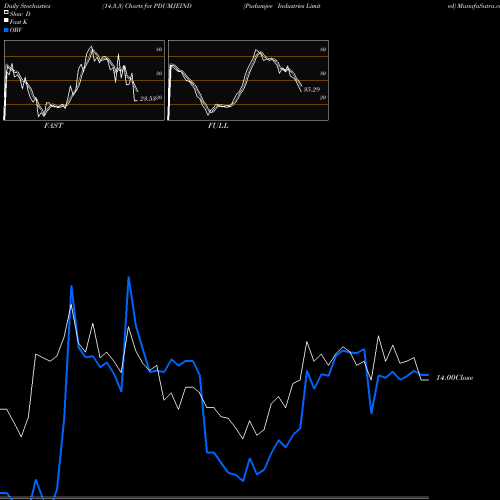Click '(14,3,3) Charts for PDUMJEIND' heading
The height and width of the screenshot is (500, 500).
(x=147, y=6)
